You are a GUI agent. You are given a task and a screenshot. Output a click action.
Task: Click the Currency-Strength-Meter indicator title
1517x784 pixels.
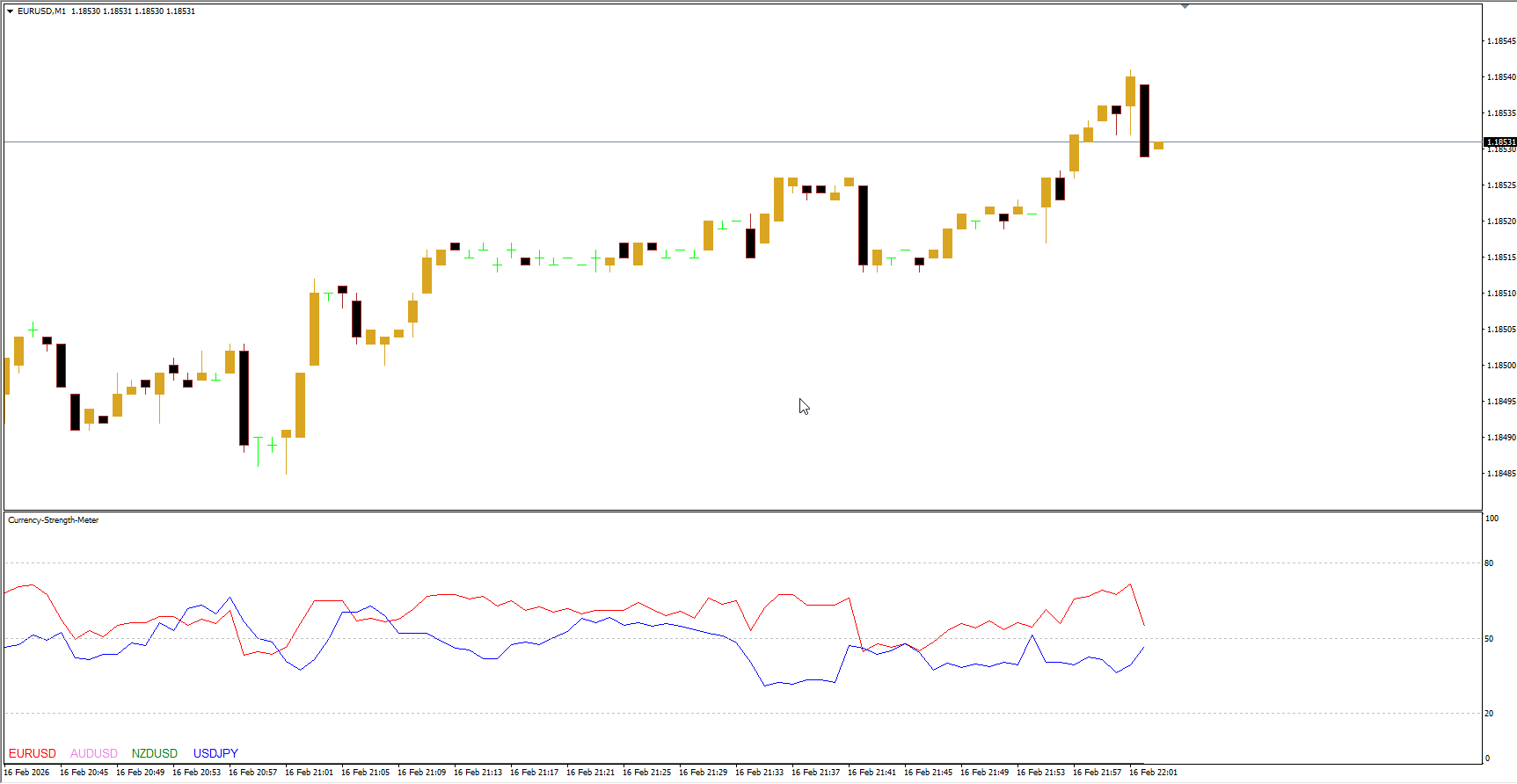[x=54, y=520]
